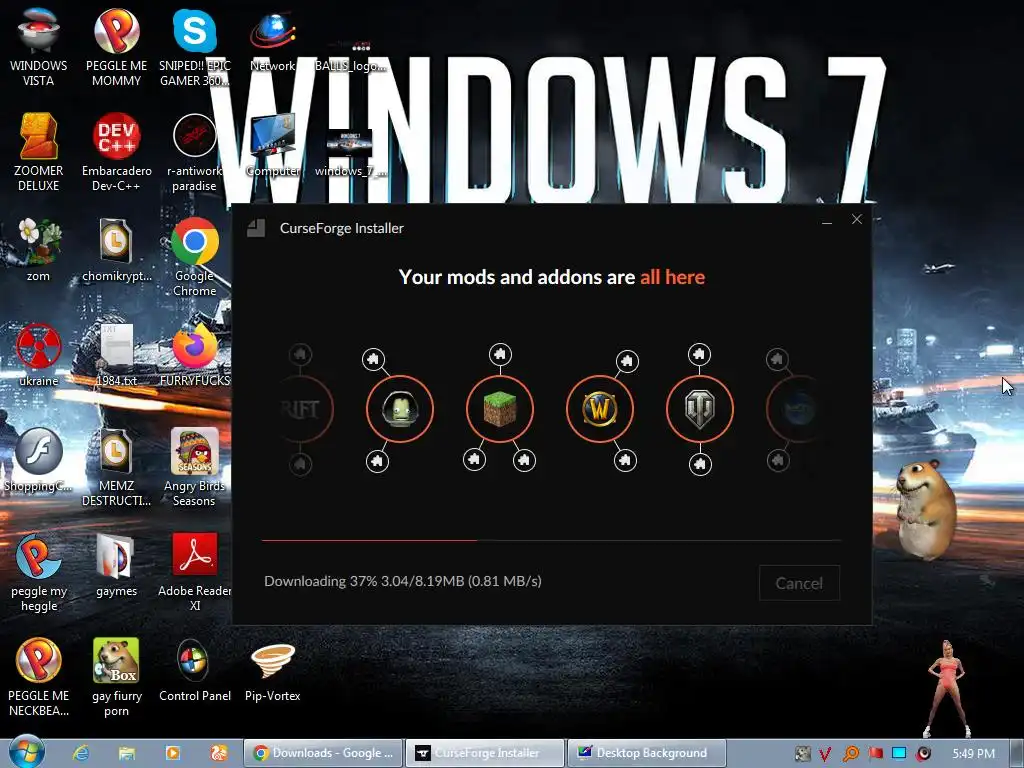Open Adobe Reader XI shortcut

click(x=195, y=572)
